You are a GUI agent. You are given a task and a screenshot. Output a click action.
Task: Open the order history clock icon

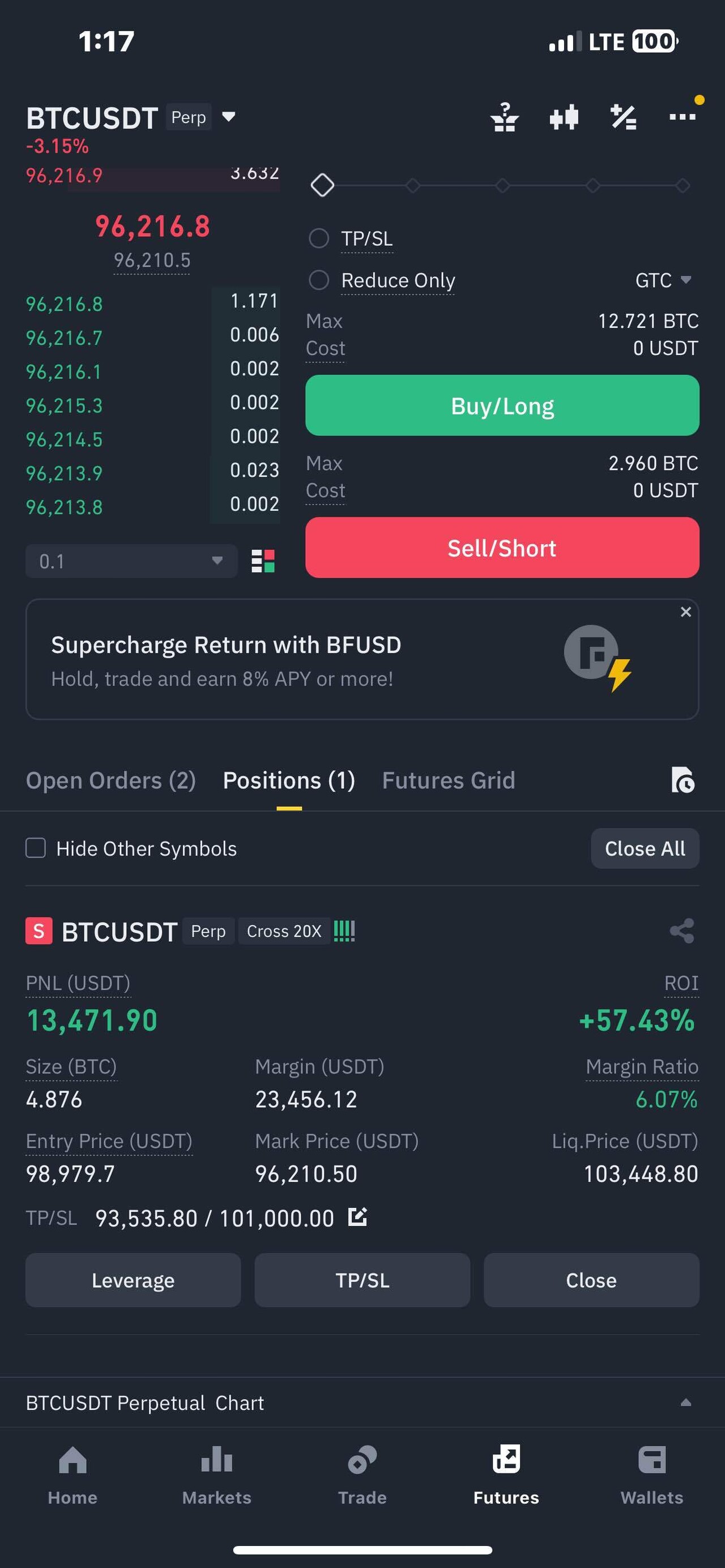[683, 780]
